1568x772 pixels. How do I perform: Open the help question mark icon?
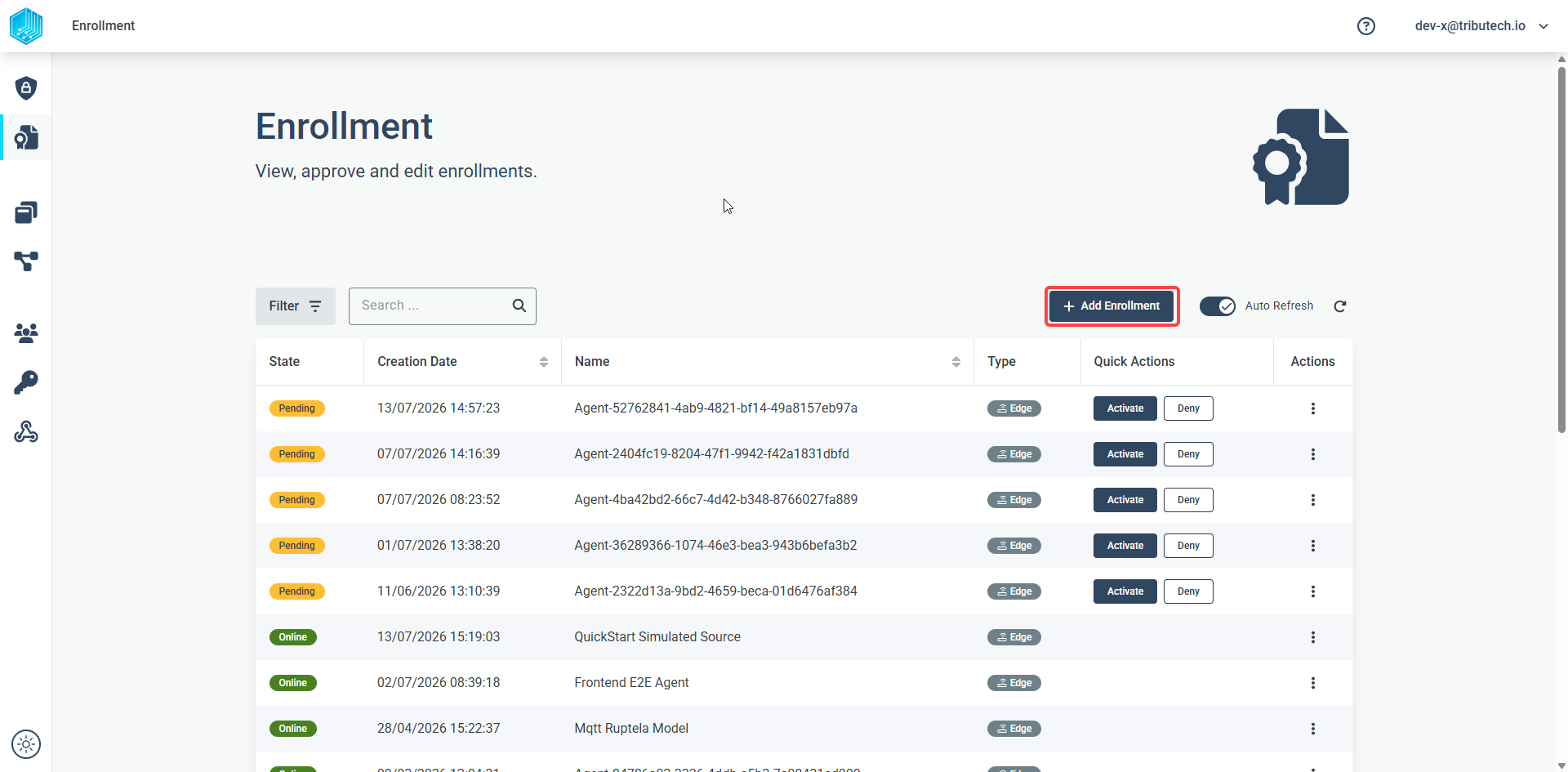click(x=1366, y=26)
